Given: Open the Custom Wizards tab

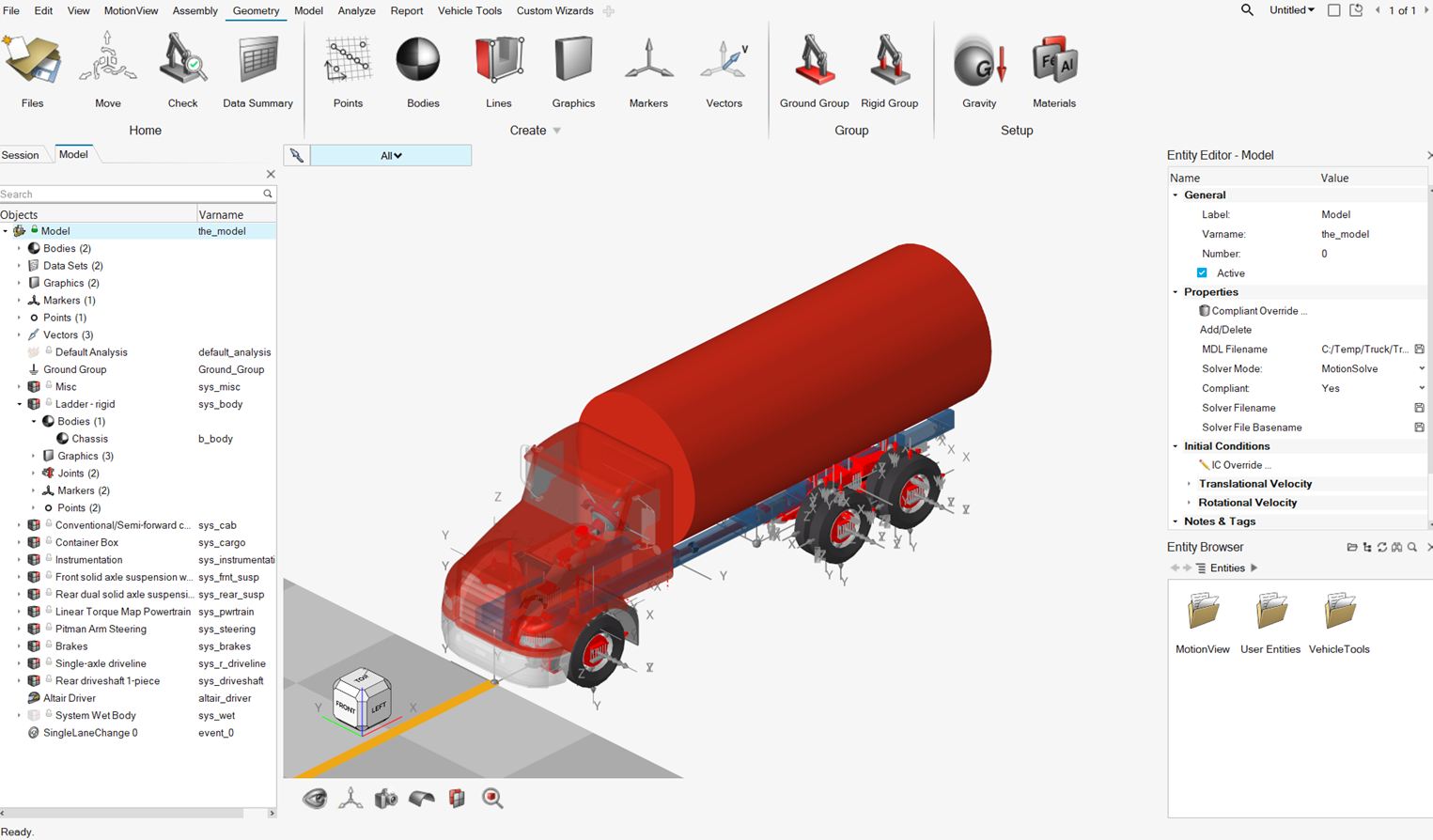Looking at the screenshot, I should 555,10.
